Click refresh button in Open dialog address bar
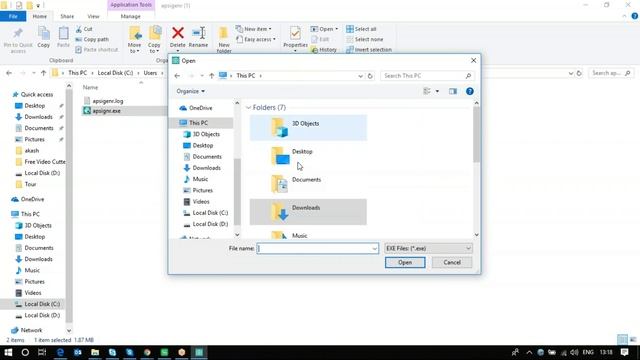 [370, 76]
